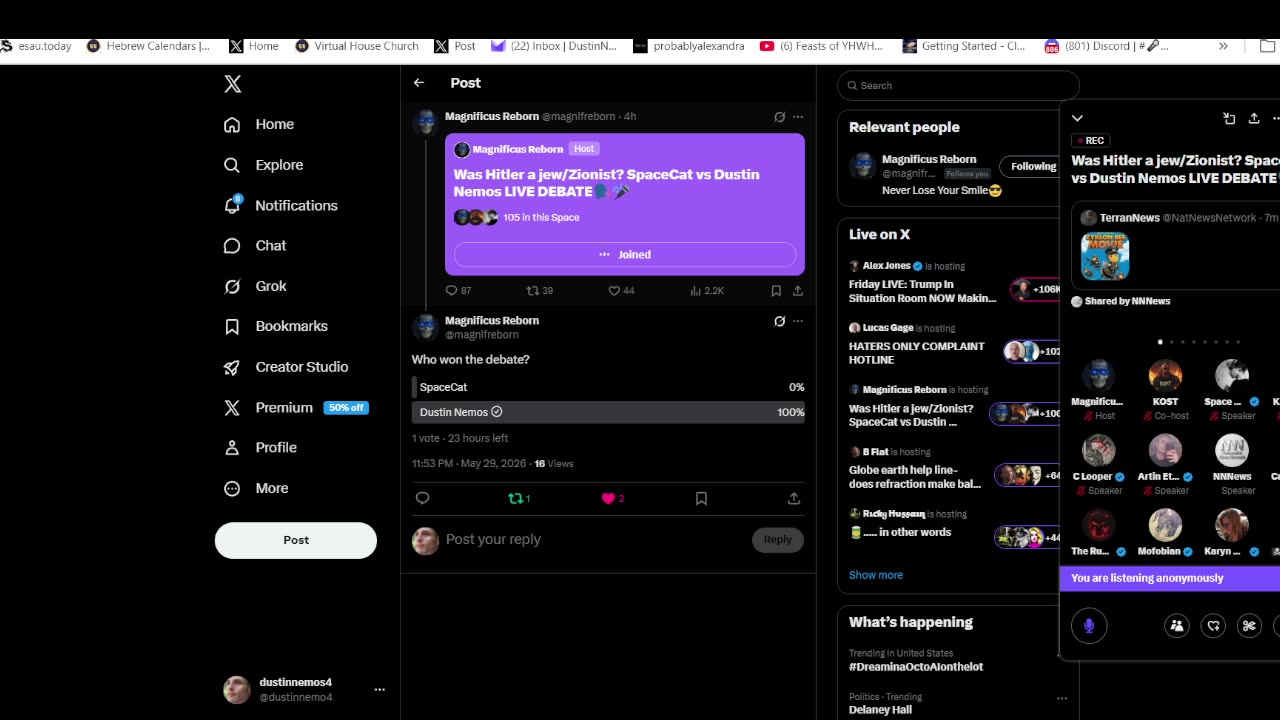Click NNNews speaker avatar

1232,451
